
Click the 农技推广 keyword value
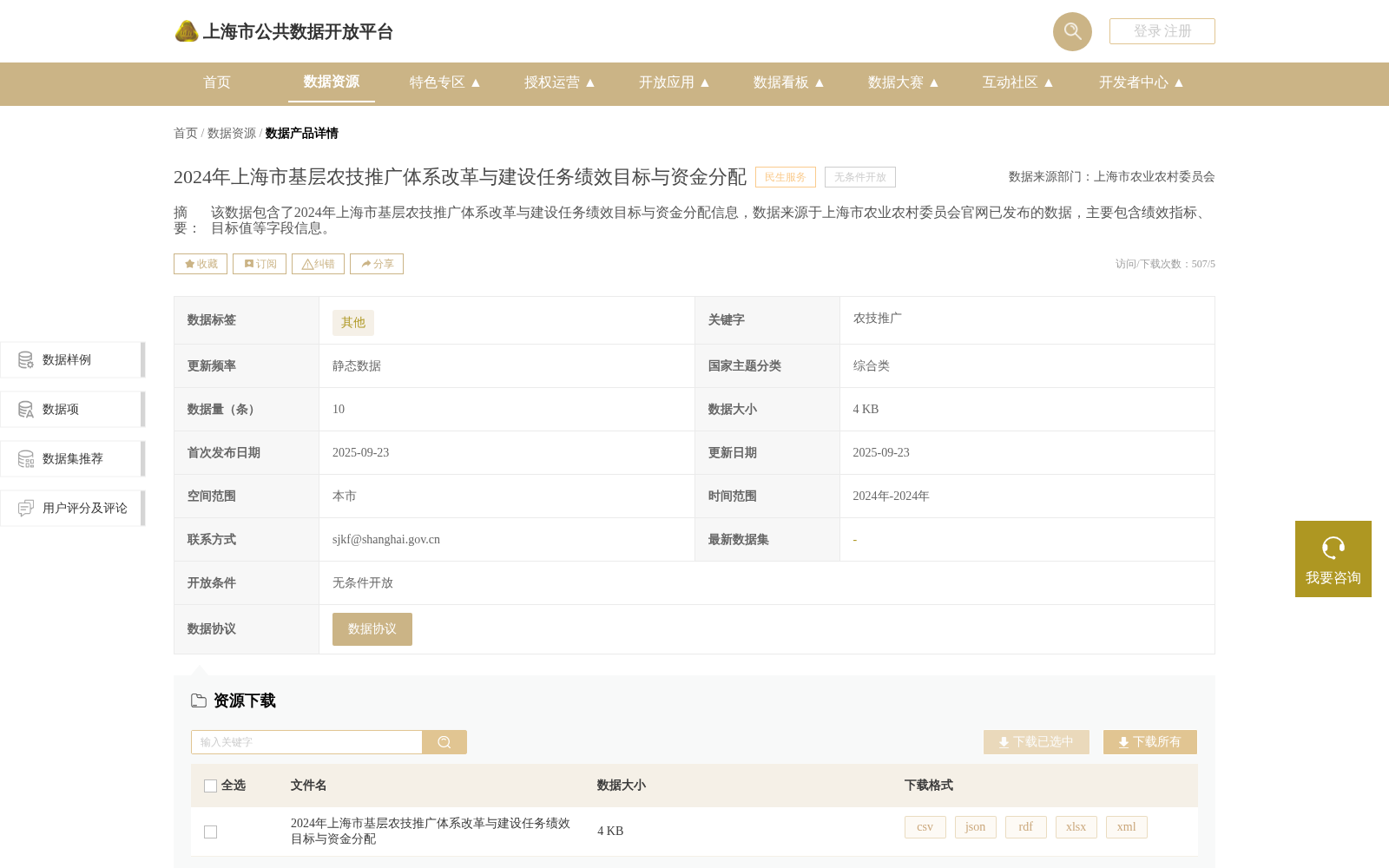(878, 319)
